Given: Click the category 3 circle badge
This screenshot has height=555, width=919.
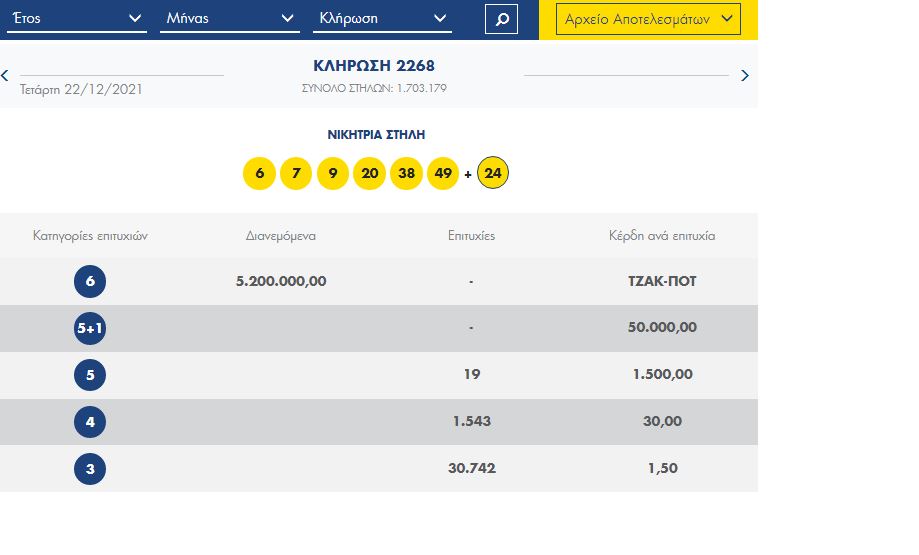Looking at the screenshot, I should (x=90, y=468).
